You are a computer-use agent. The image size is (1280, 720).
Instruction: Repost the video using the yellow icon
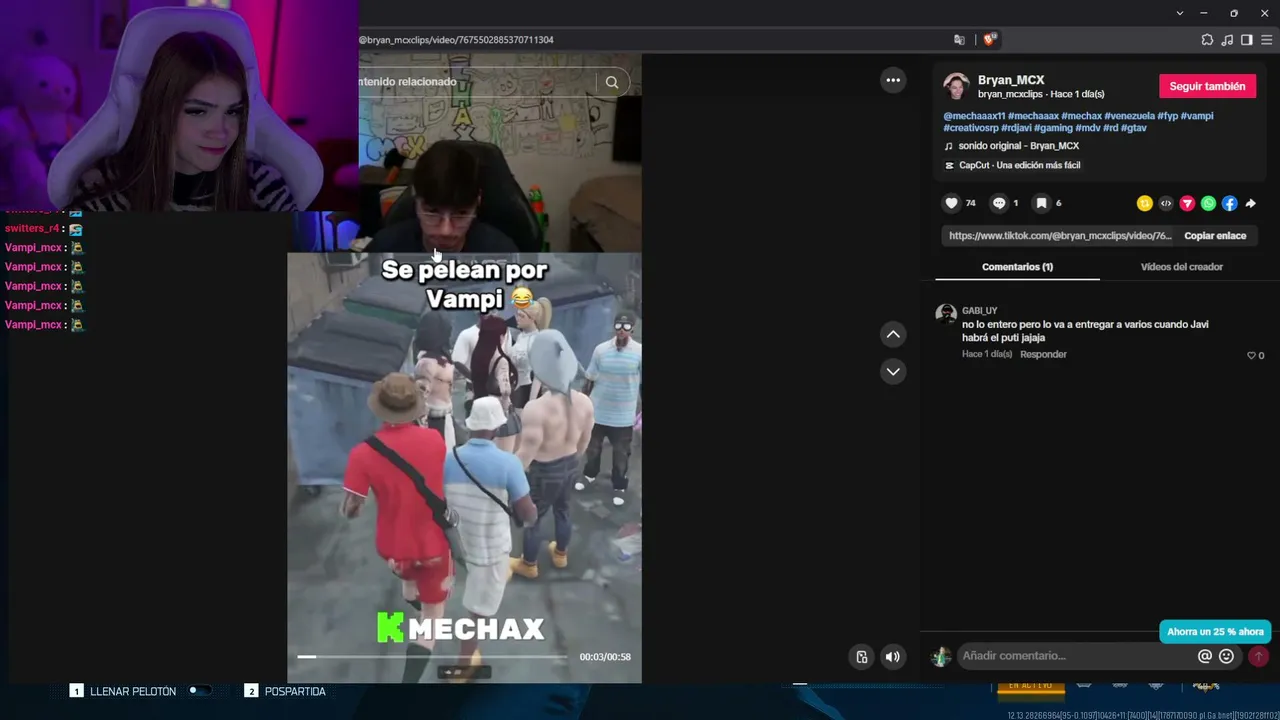click(x=1145, y=203)
